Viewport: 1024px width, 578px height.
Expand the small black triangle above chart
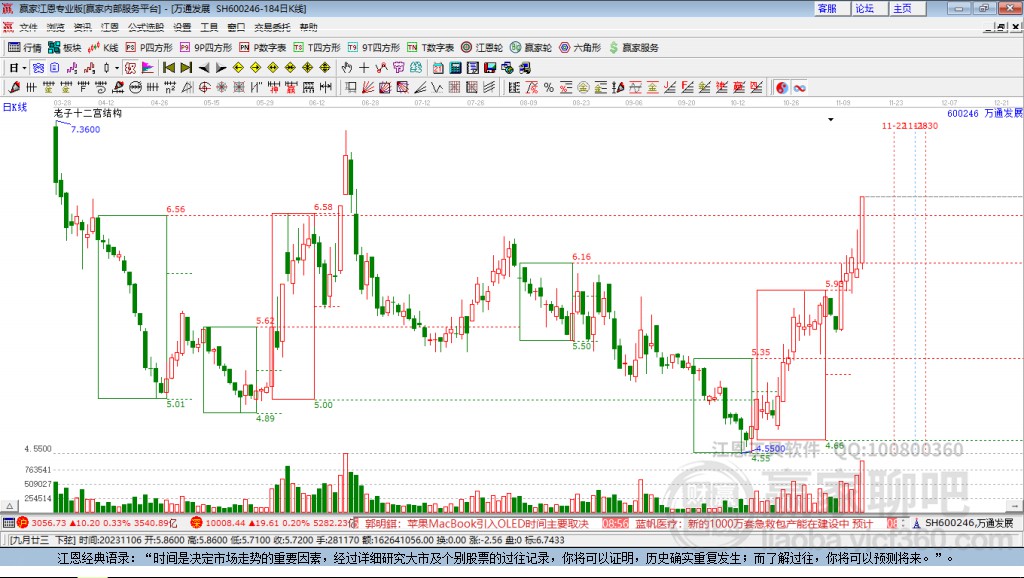[x=831, y=120]
